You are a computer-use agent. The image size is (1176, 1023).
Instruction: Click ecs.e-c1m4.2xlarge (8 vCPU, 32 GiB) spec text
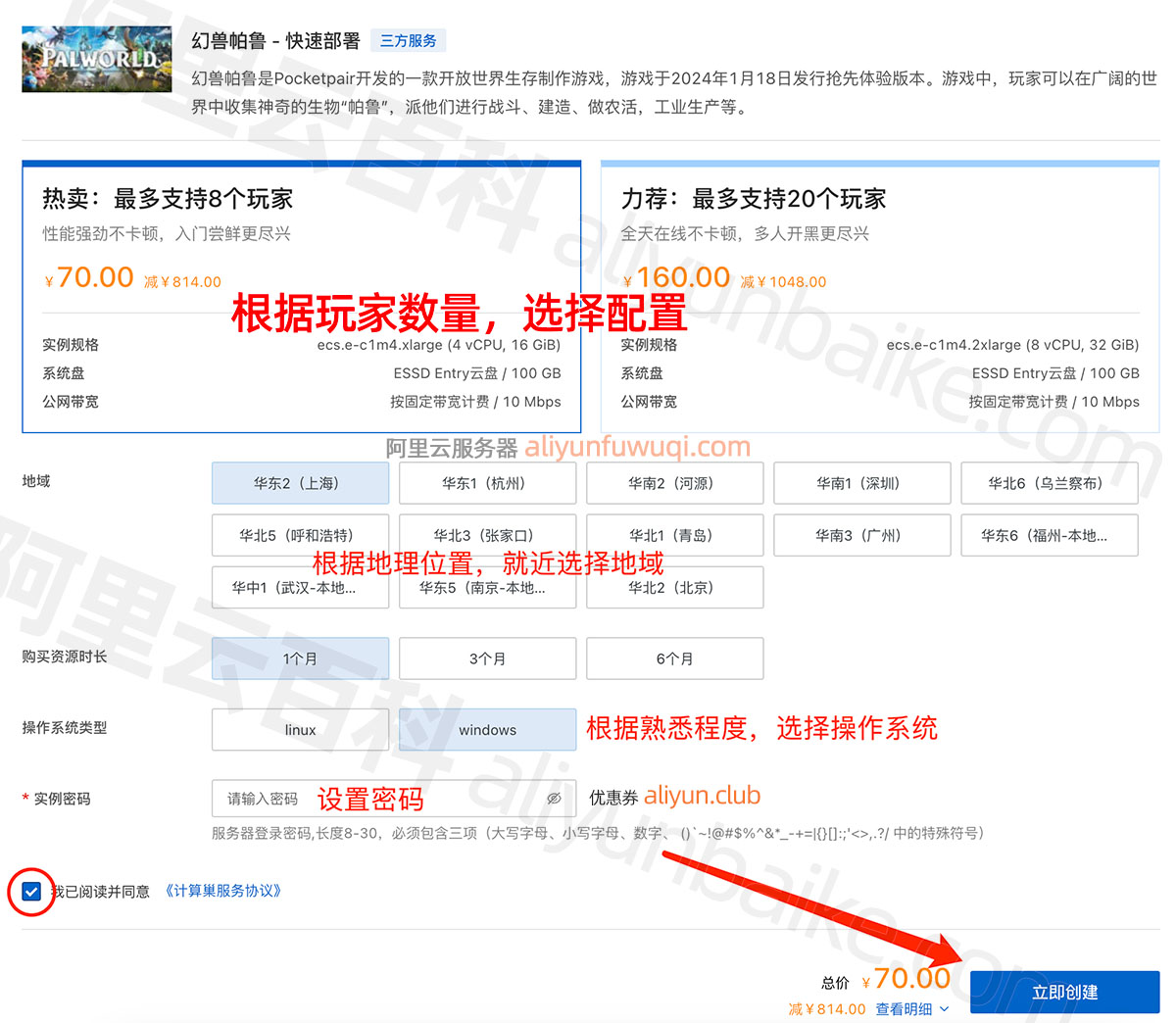click(x=1013, y=345)
